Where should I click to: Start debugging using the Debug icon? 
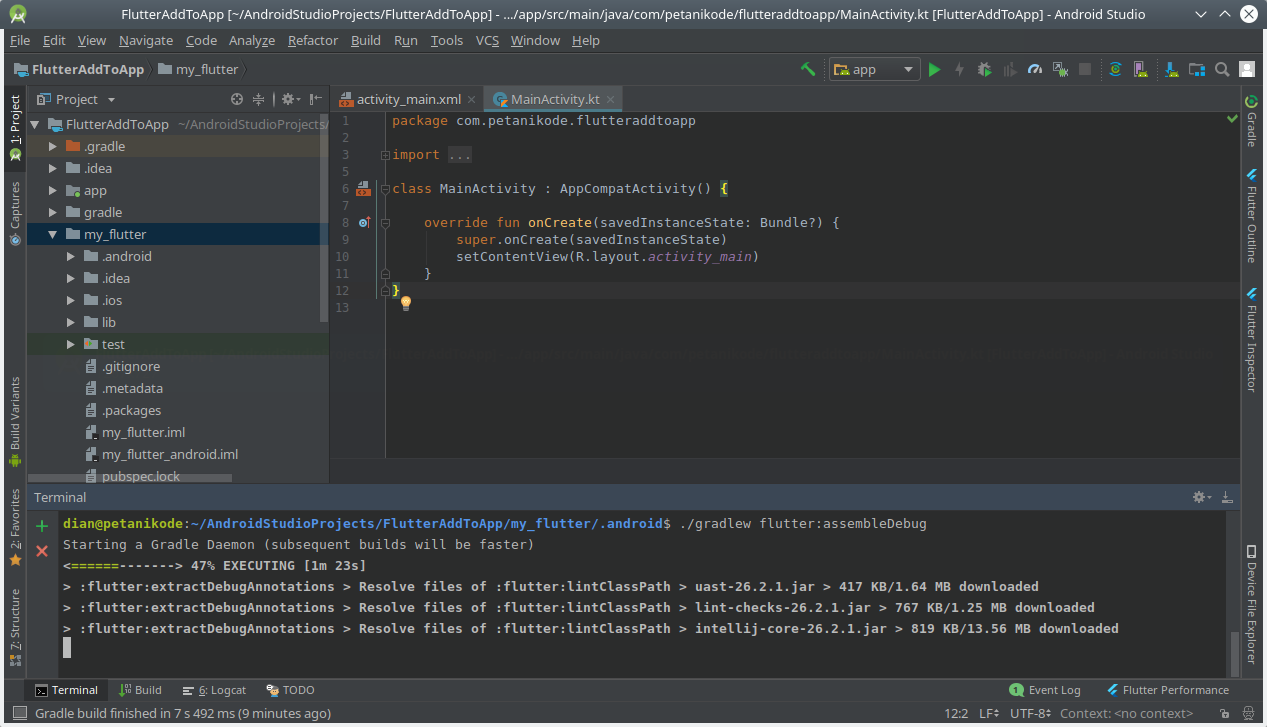984,69
